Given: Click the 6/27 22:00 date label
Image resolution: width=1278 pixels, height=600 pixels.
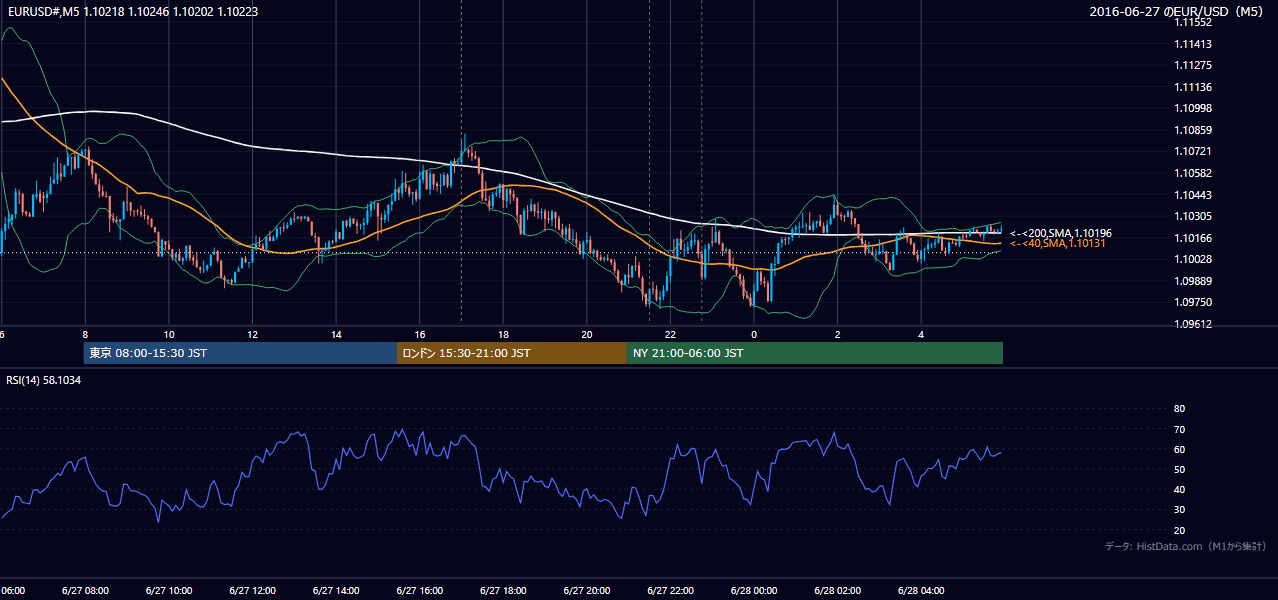Looking at the screenshot, I should tap(670, 590).
